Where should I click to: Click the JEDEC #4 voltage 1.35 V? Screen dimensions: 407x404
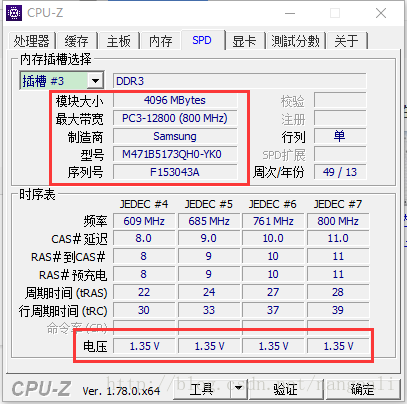tap(144, 346)
